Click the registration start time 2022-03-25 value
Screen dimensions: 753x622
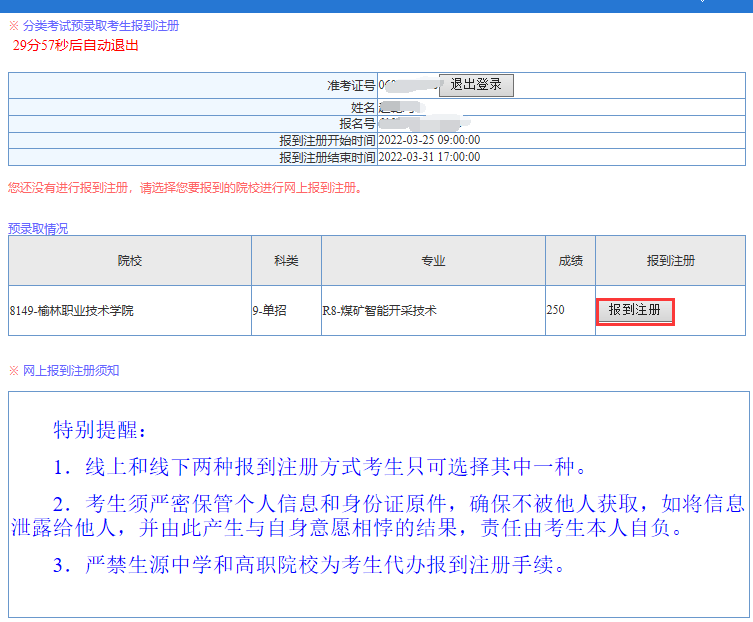[430, 141]
